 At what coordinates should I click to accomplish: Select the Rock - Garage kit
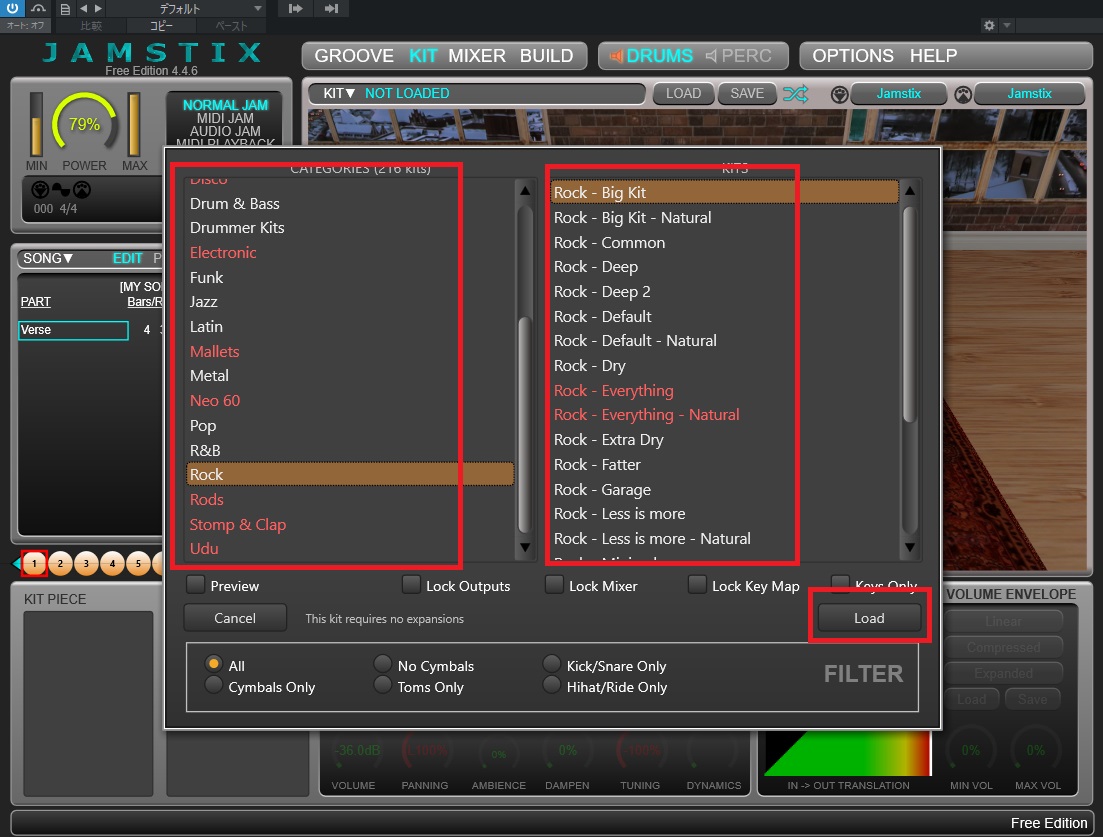pos(602,489)
